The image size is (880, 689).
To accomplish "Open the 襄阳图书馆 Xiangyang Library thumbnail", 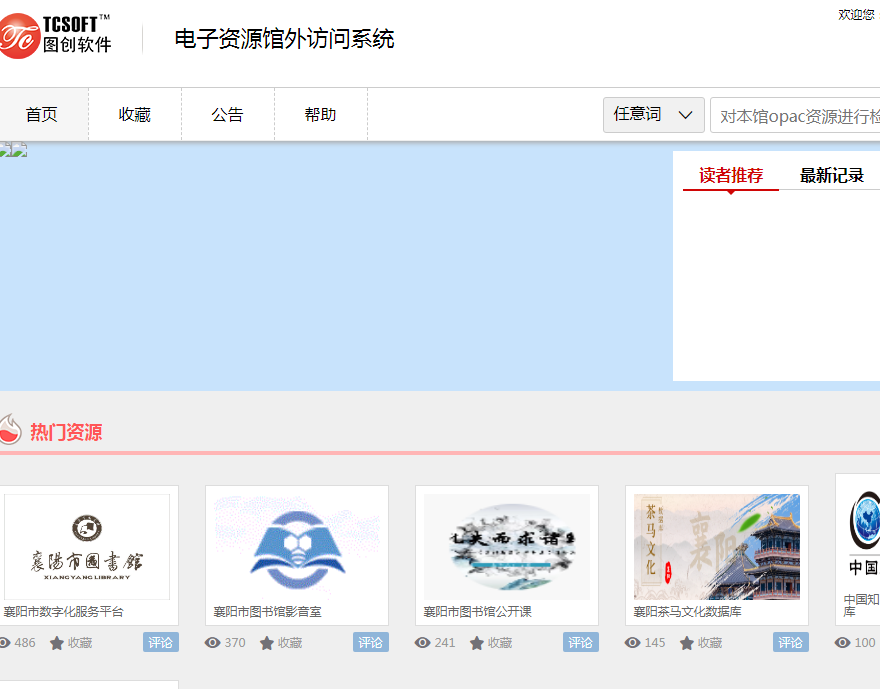I will tap(87, 546).
